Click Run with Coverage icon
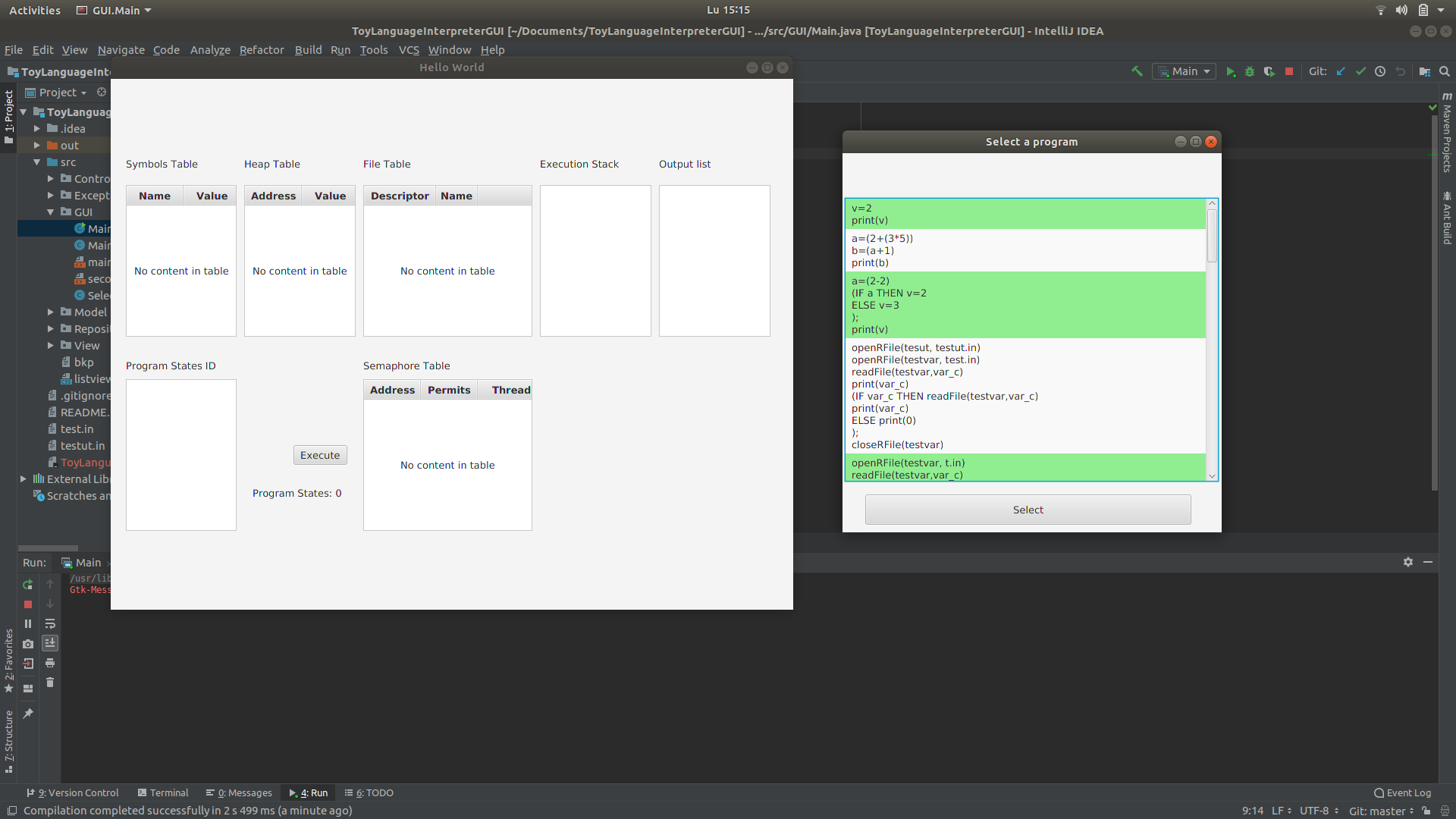Screen dimensions: 1456x819 click(1269, 71)
